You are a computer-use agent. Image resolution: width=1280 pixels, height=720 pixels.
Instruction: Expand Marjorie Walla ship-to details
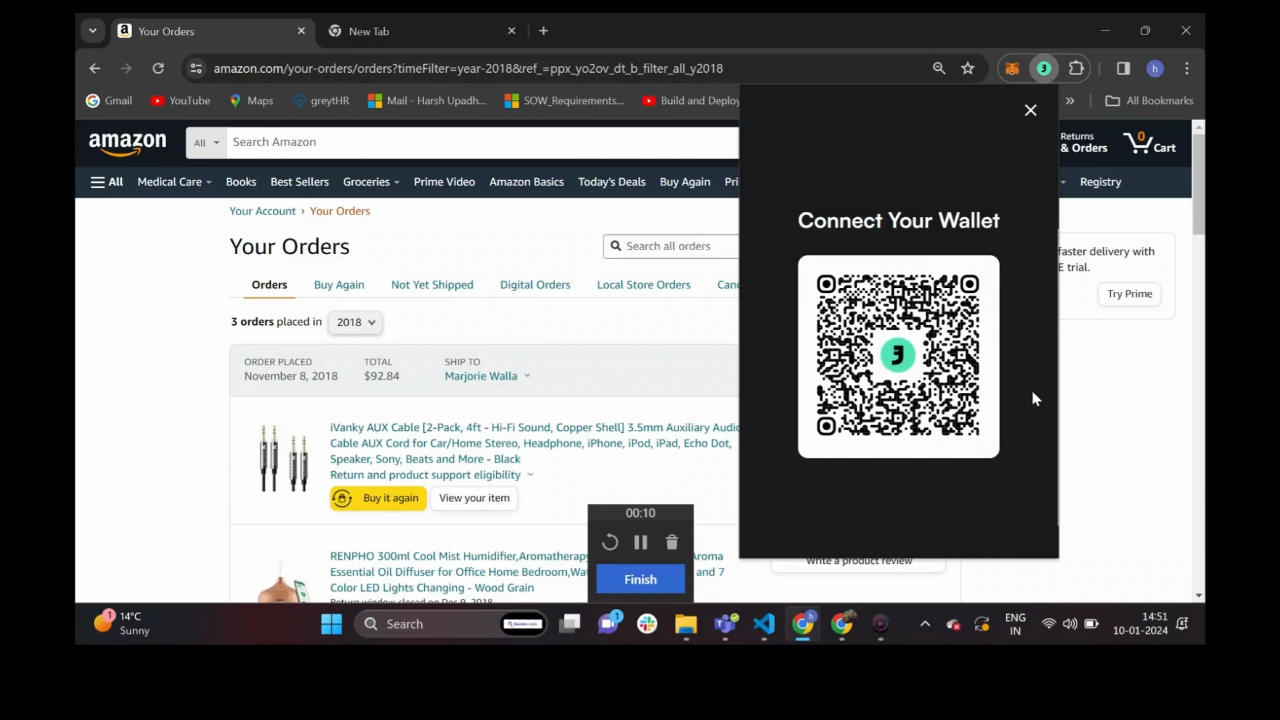pyautogui.click(x=487, y=376)
